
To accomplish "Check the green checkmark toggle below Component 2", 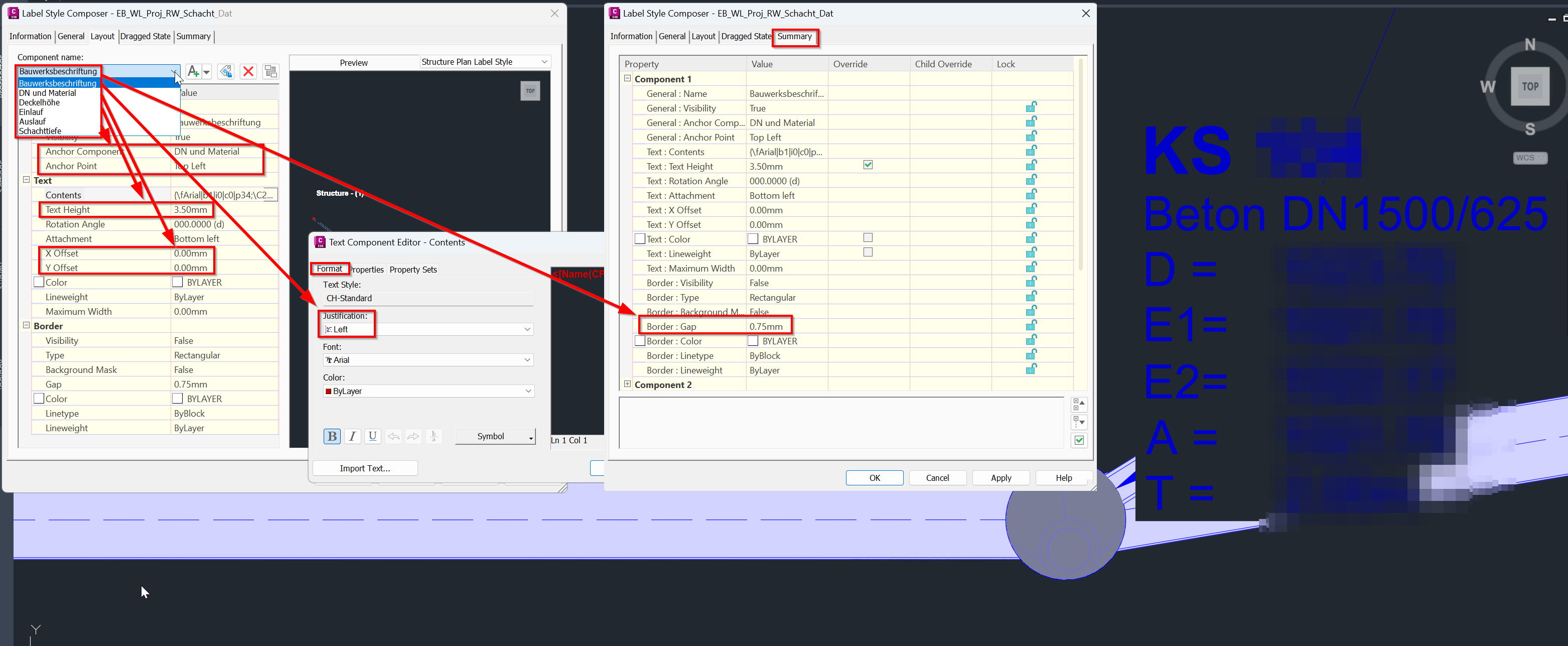I will tap(1079, 440).
